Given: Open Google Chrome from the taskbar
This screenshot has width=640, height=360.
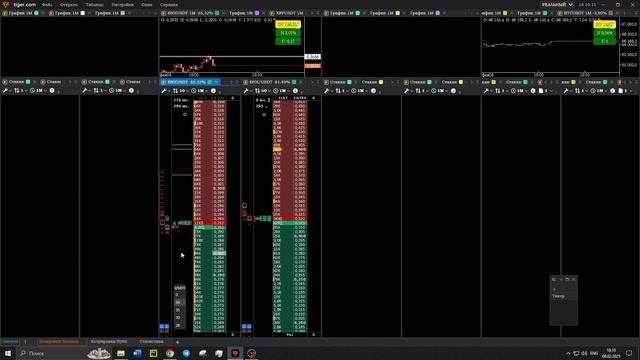Looking at the screenshot, I should pos(170,353).
